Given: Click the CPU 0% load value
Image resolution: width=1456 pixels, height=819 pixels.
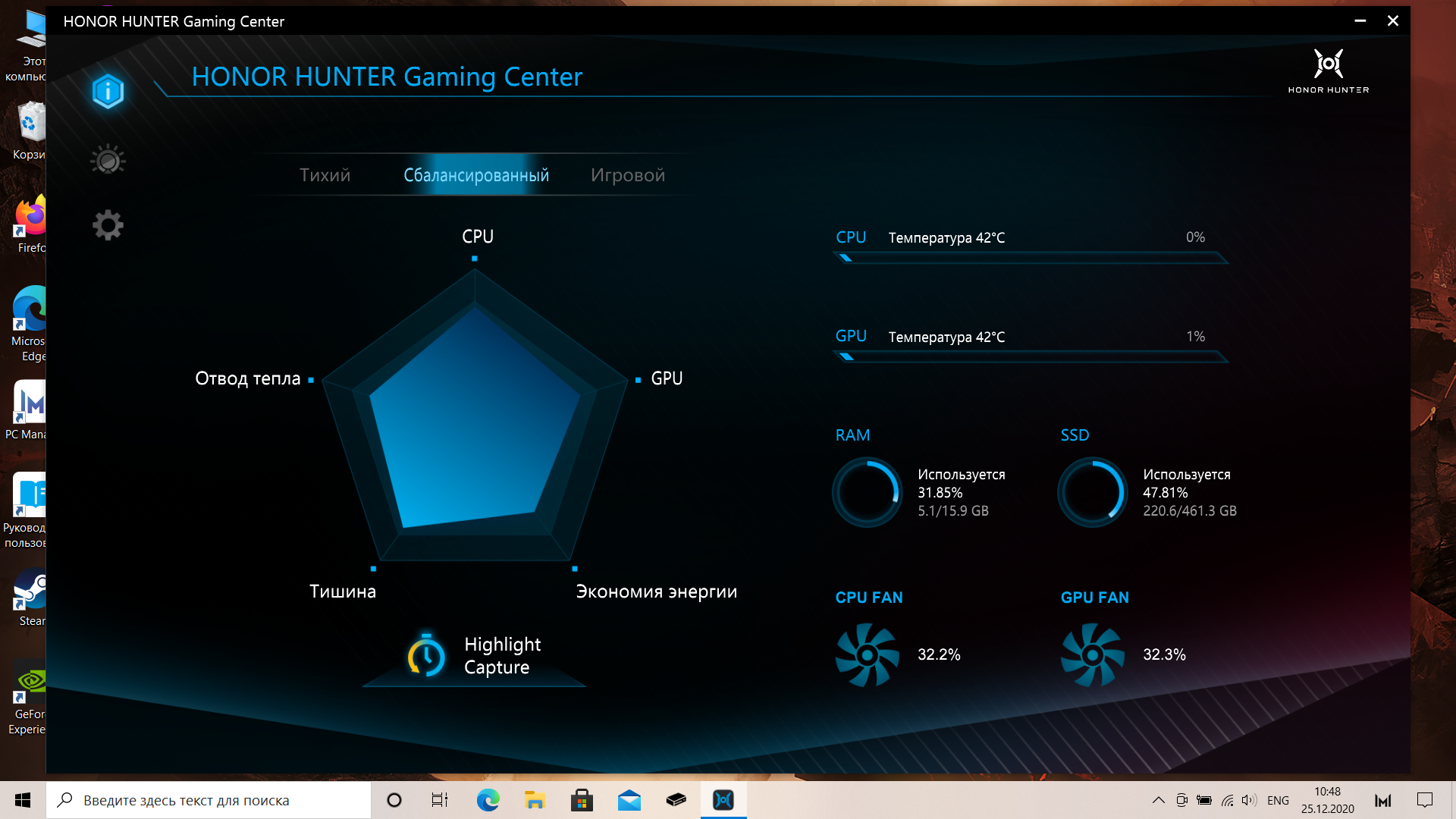Looking at the screenshot, I should [x=1195, y=237].
